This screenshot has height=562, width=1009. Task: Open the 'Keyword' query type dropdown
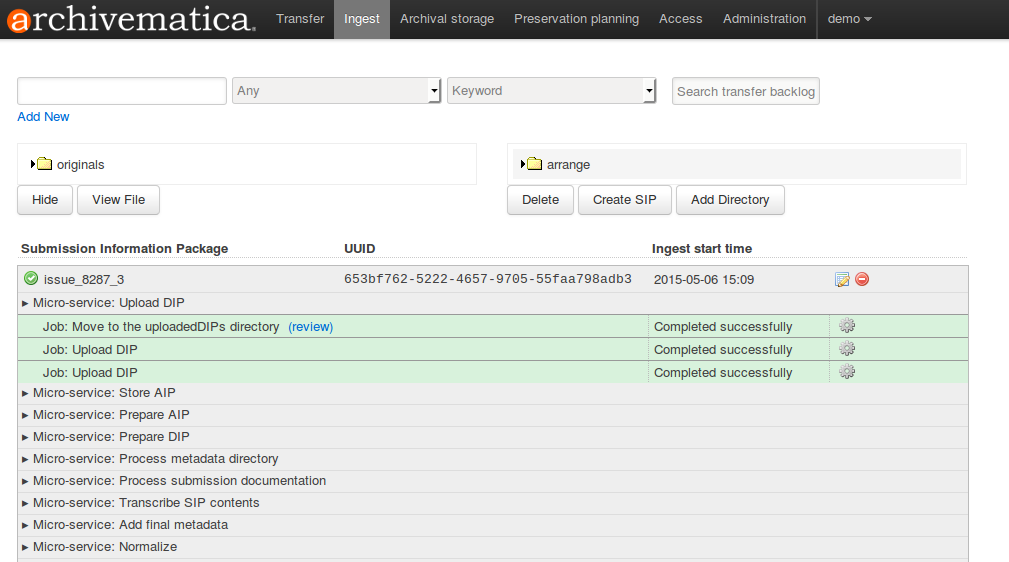(x=551, y=91)
